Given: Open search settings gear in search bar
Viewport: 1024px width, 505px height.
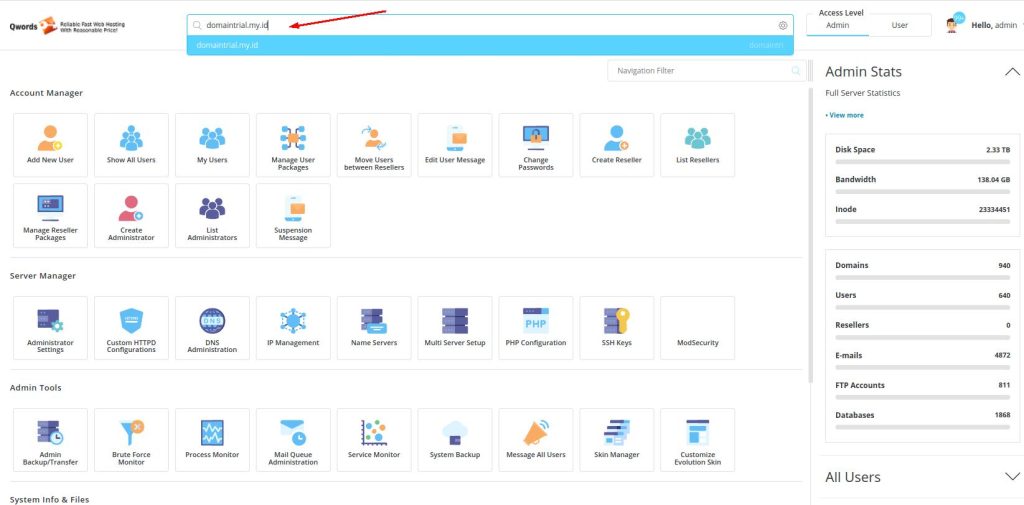Looking at the screenshot, I should (783, 25).
